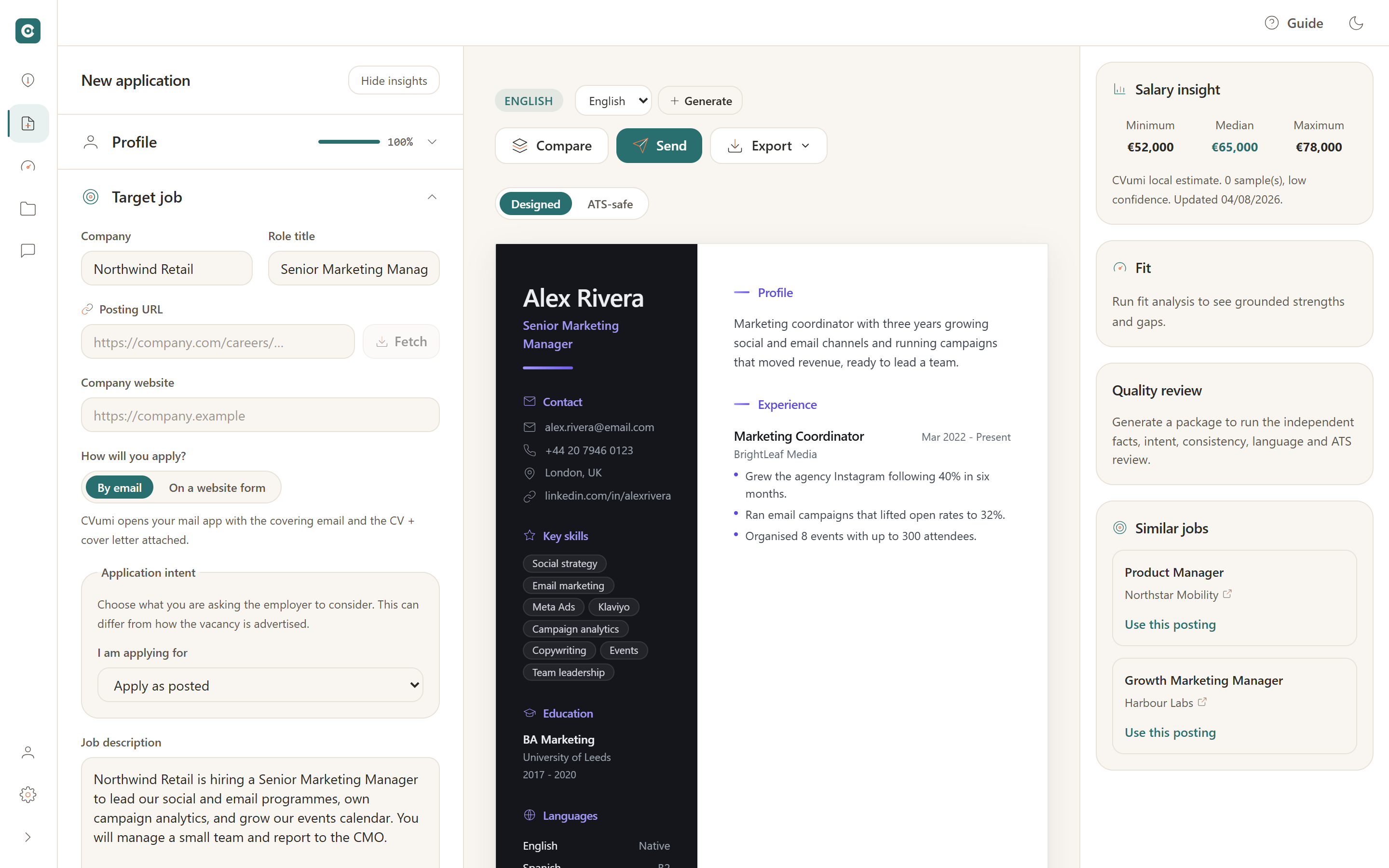Open the external link icon next to Northstar Mobility
Image resolution: width=1389 pixels, height=868 pixels.
point(1227,594)
